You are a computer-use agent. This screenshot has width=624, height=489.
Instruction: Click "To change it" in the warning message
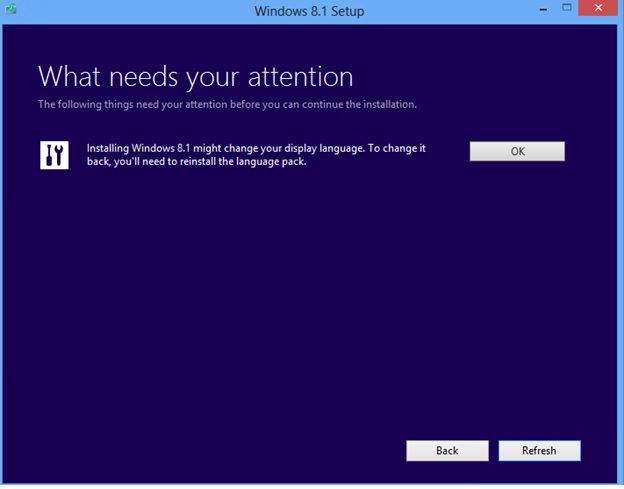coord(397,148)
